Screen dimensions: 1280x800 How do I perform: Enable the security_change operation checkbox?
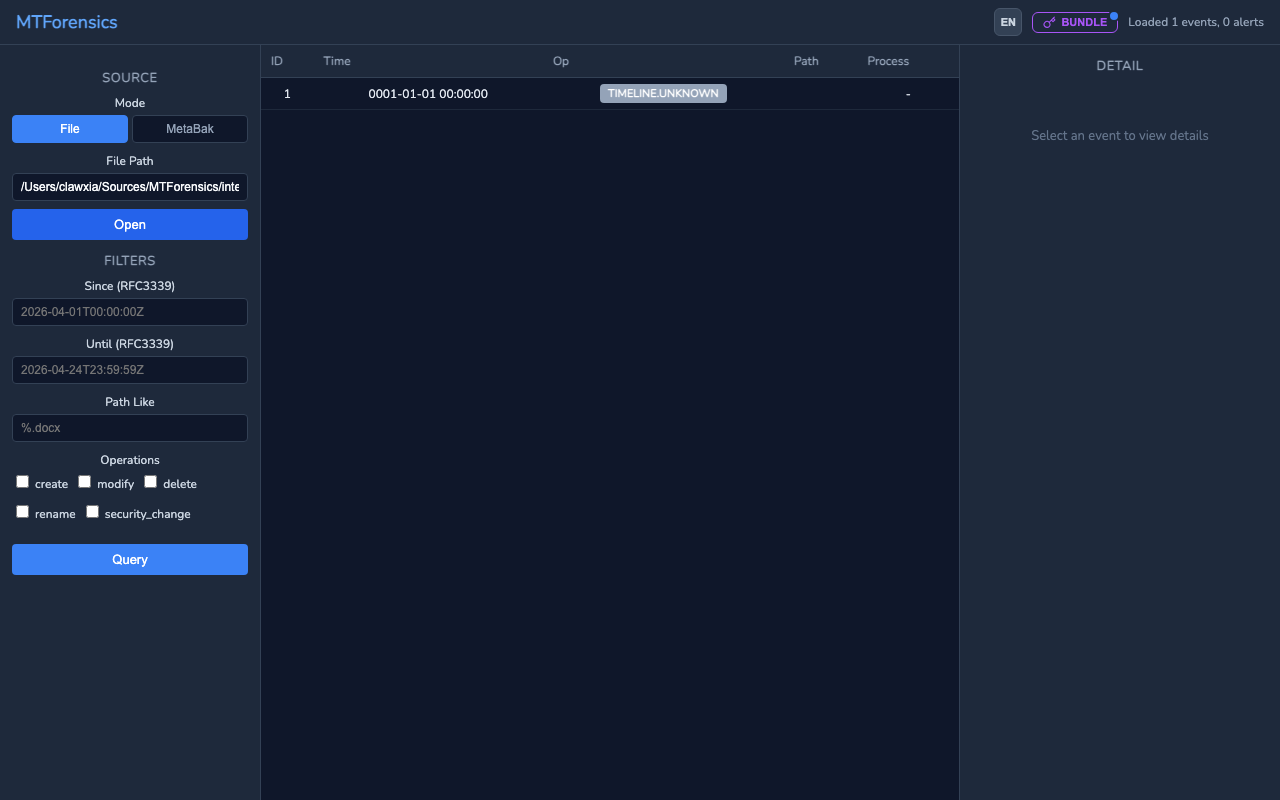93,512
